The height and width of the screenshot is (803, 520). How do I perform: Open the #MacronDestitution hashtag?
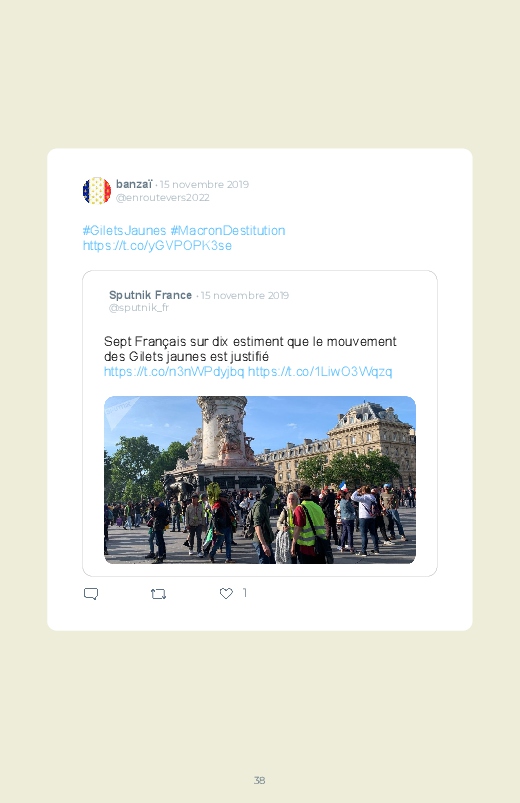(x=227, y=230)
